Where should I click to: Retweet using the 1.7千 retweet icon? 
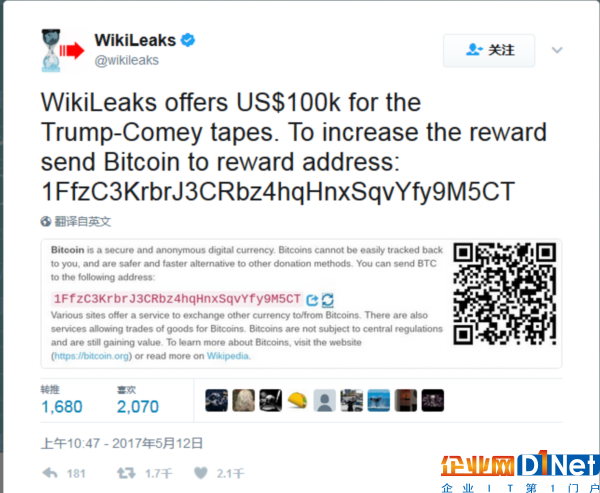pyautogui.click(x=126, y=473)
